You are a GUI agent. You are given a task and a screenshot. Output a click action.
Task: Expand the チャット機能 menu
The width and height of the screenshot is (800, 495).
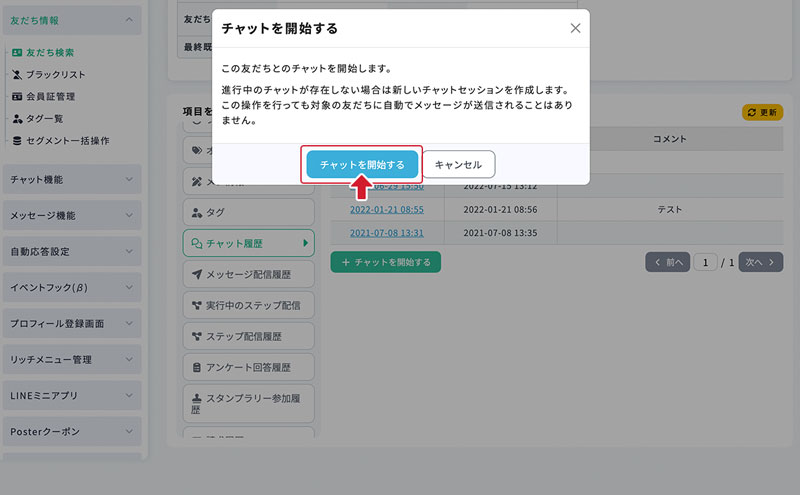coord(71,179)
